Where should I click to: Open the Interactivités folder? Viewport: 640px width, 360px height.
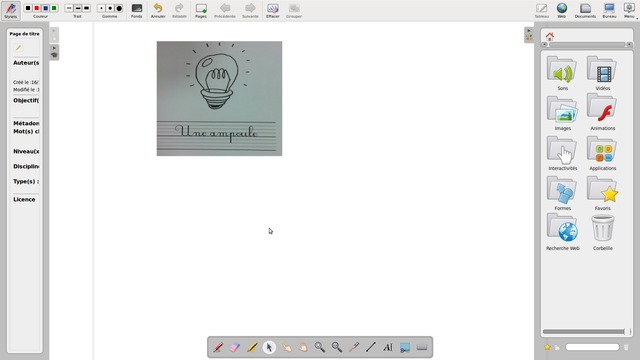(562, 153)
